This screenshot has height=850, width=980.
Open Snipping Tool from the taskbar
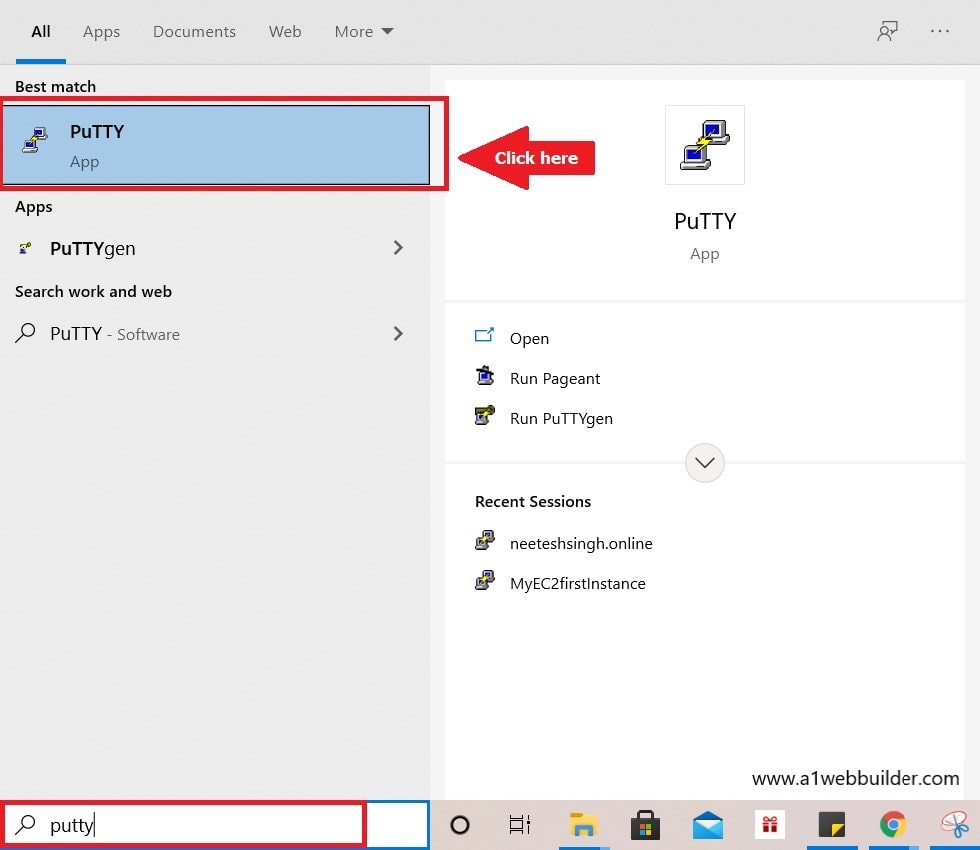(x=956, y=825)
